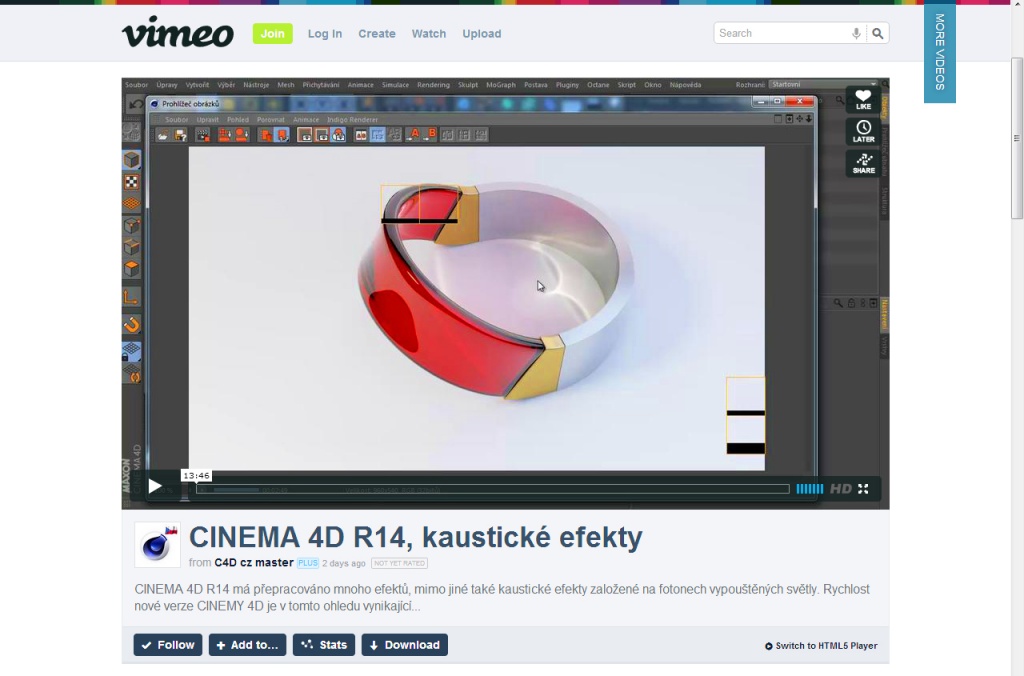Click the page vertical scrollbar thumb
Screen dimensions: 1024x676
pos(1017,138)
